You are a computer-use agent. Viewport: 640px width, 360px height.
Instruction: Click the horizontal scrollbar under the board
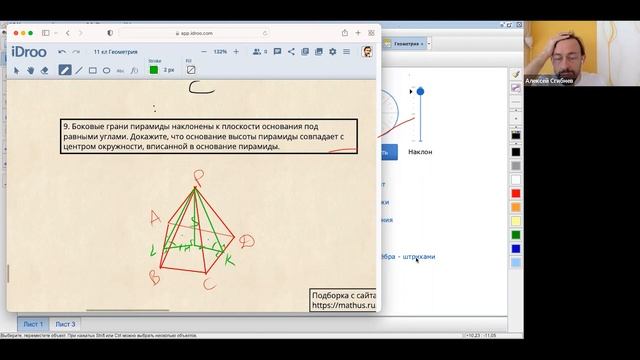click(x=128, y=310)
